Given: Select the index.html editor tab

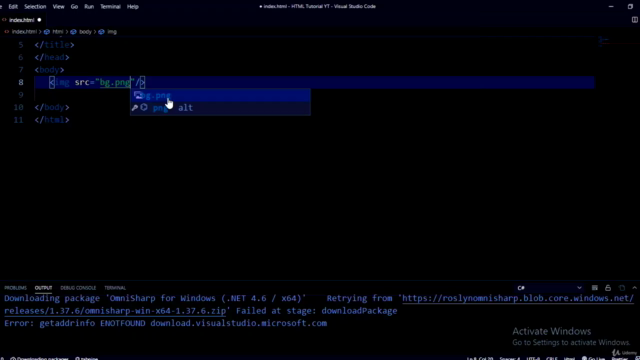Looking at the screenshot, I should (x=22, y=20).
